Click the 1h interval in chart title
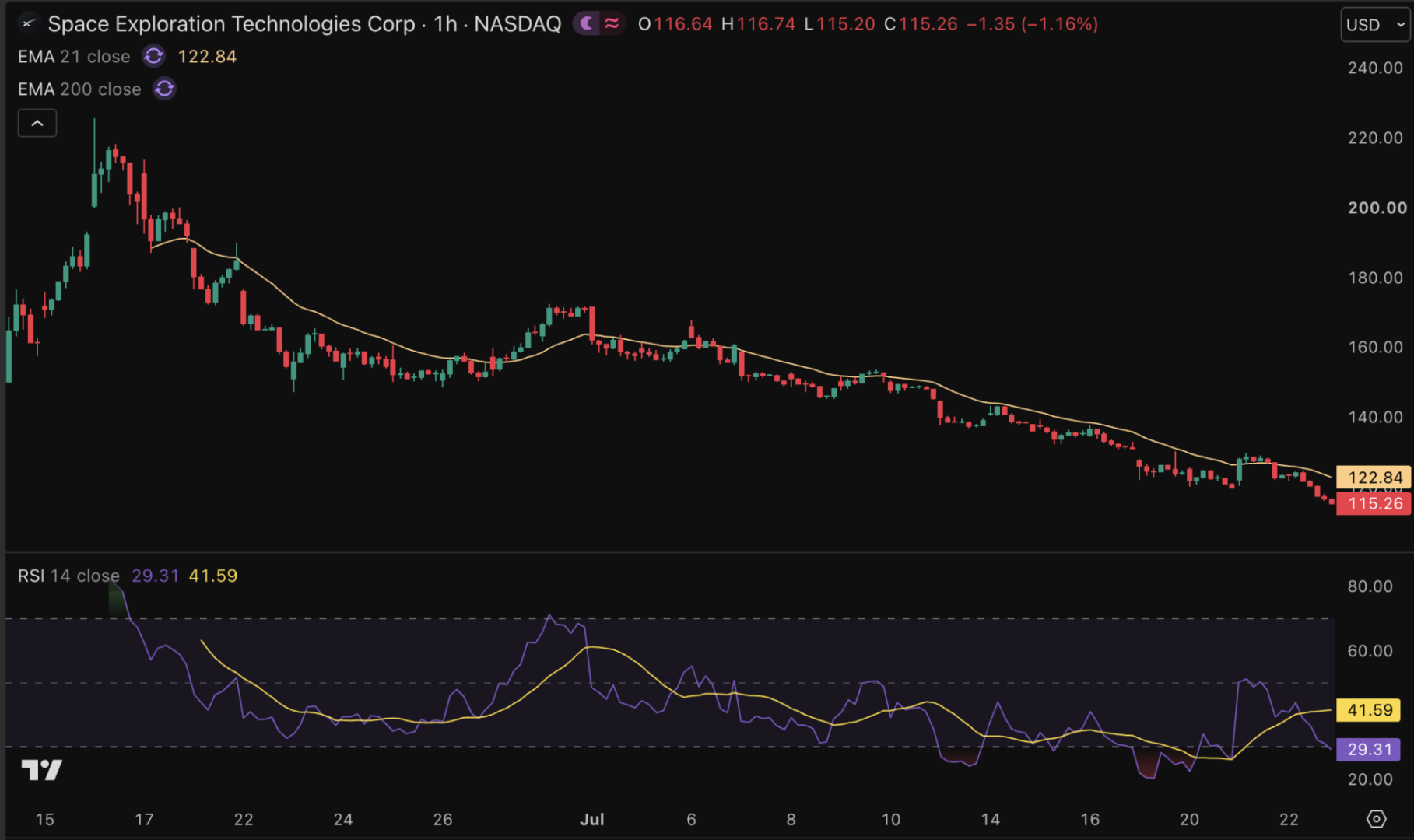 tap(445, 24)
